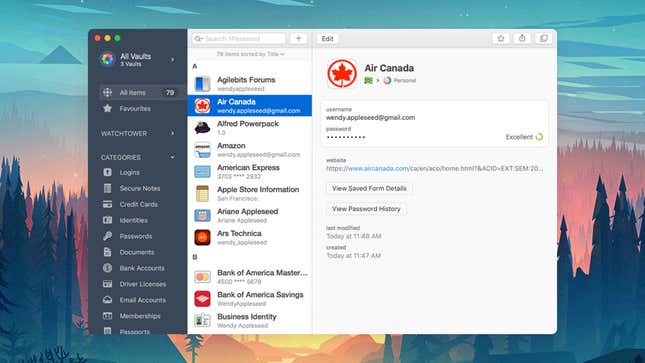Image resolution: width=645 pixels, height=363 pixels.
Task: Click the Edit button
Action: click(327, 39)
